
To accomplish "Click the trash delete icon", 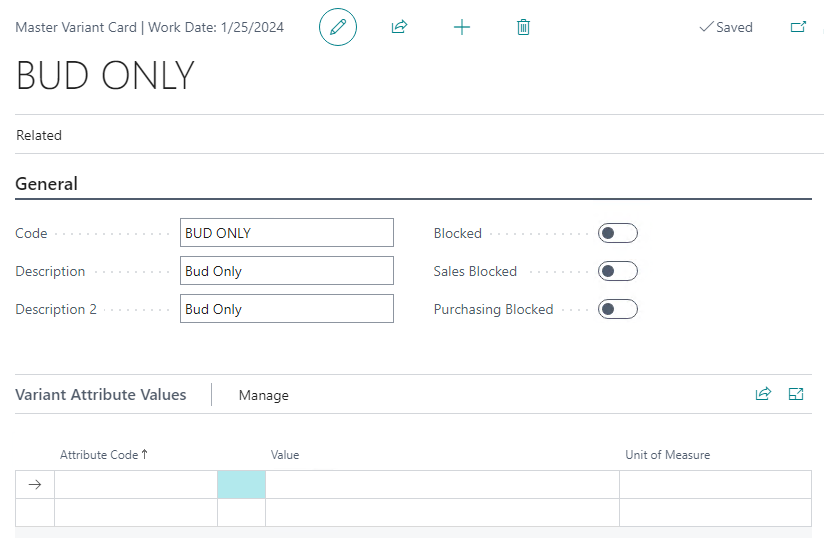I will [523, 27].
